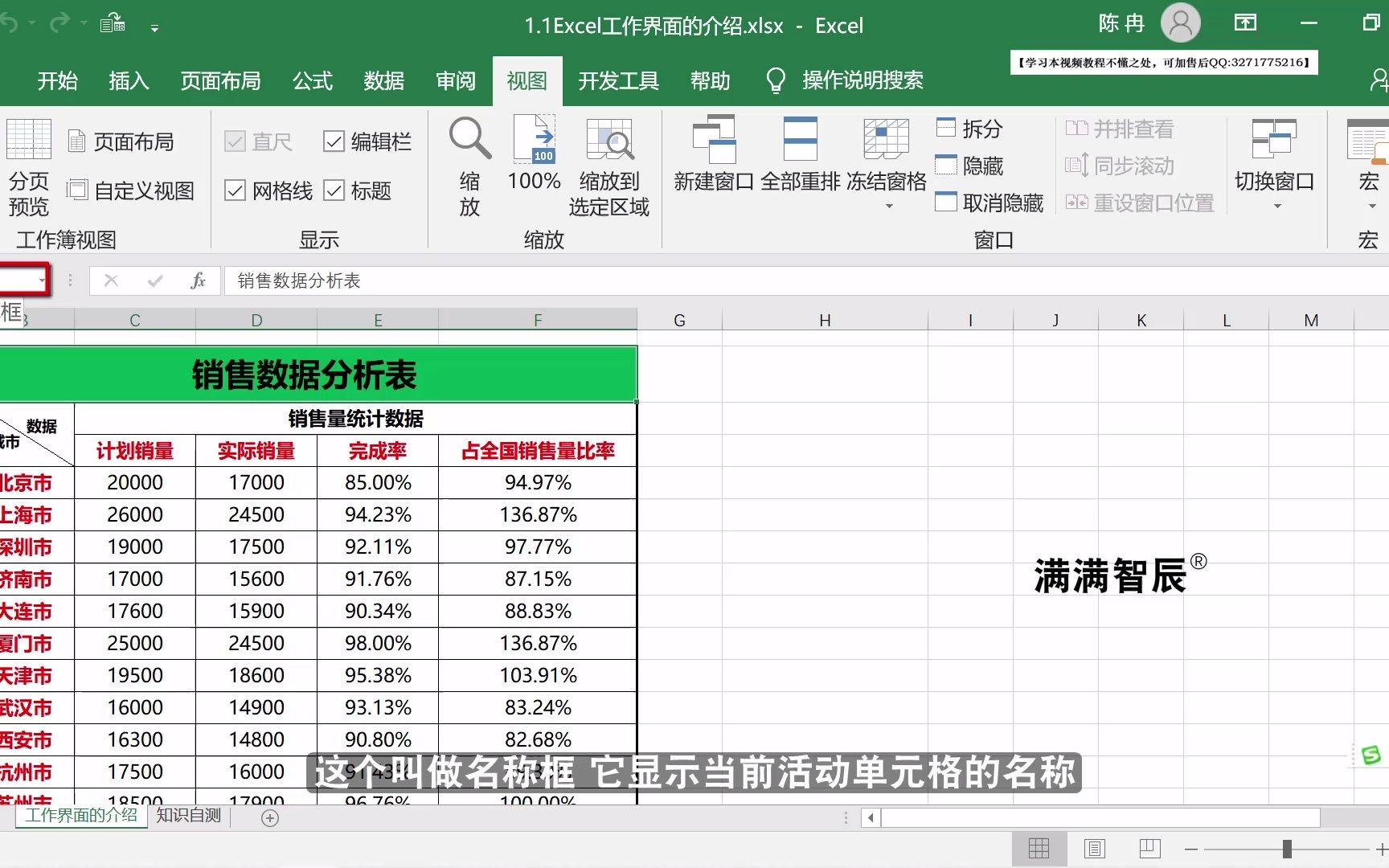This screenshot has height=868, width=1389.
Task: Select column G header
Action: coord(679,320)
